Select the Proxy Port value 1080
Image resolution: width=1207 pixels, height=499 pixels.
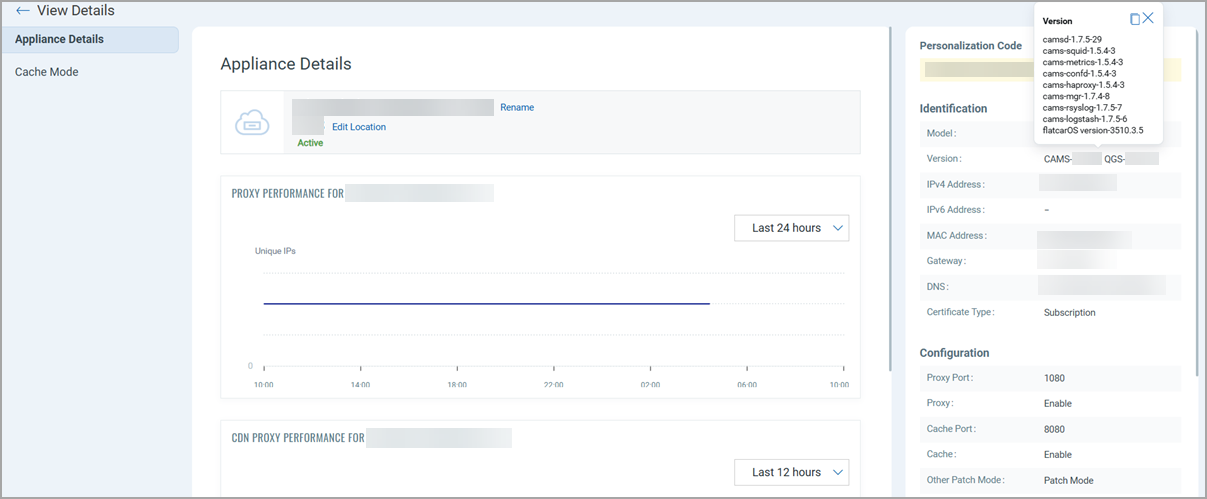pyautogui.click(x=1054, y=378)
